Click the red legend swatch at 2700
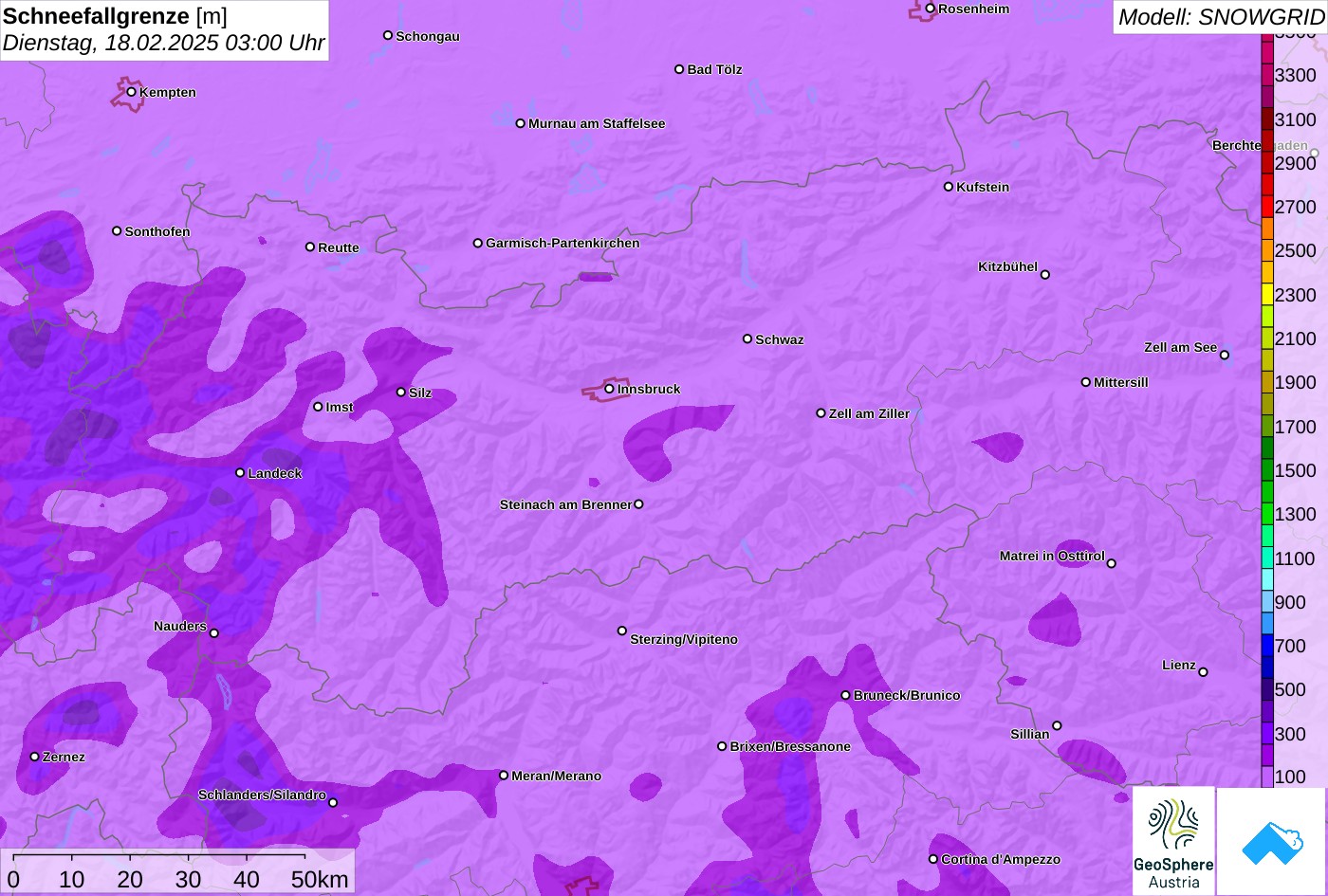This screenshot has width=1328, height=896. tap(1267, 207)
